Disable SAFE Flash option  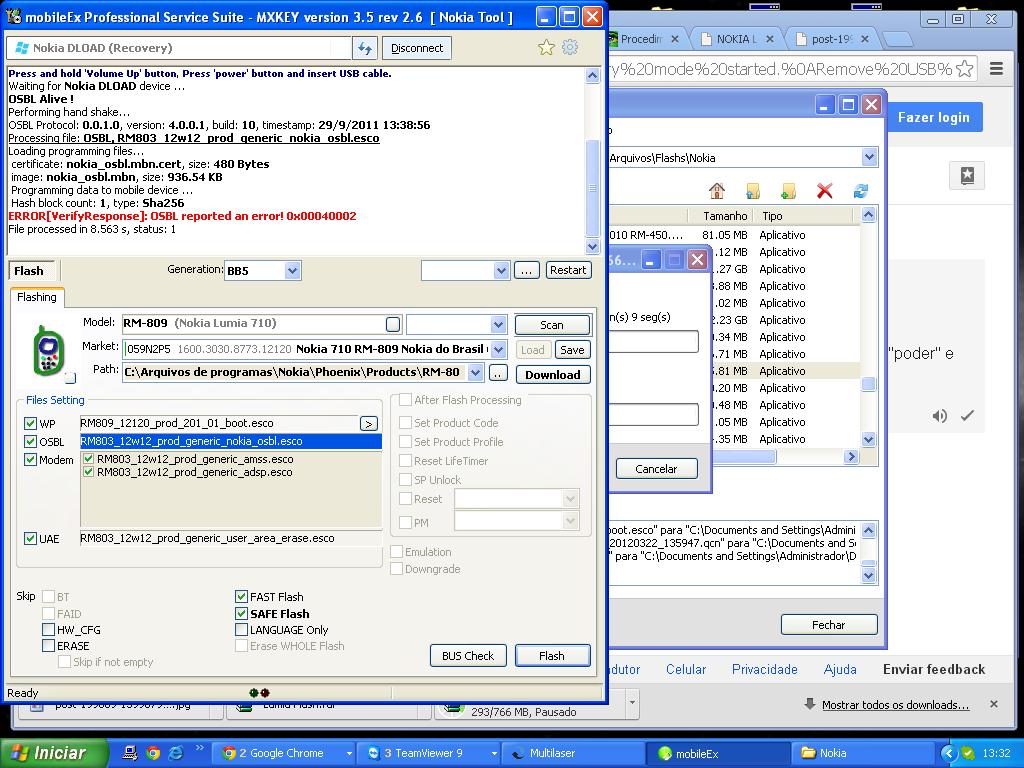[x=241, y=613]
